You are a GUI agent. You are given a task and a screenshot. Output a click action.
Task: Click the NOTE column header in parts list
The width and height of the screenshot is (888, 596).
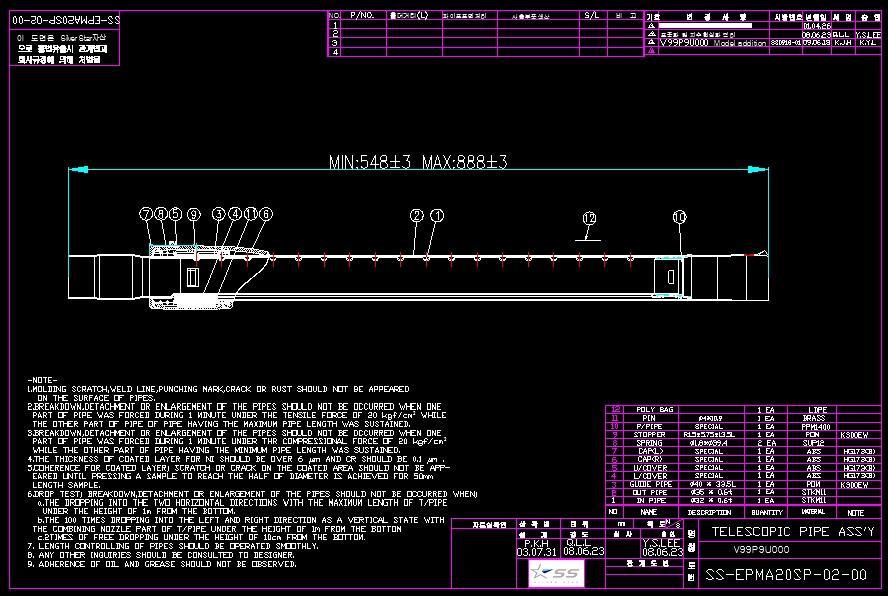click(x=855, y=513)
